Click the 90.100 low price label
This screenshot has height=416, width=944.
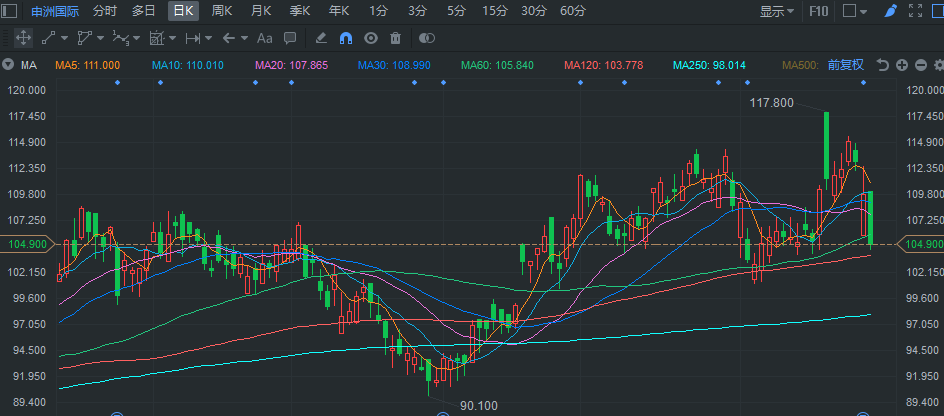(x=479, y=406)
